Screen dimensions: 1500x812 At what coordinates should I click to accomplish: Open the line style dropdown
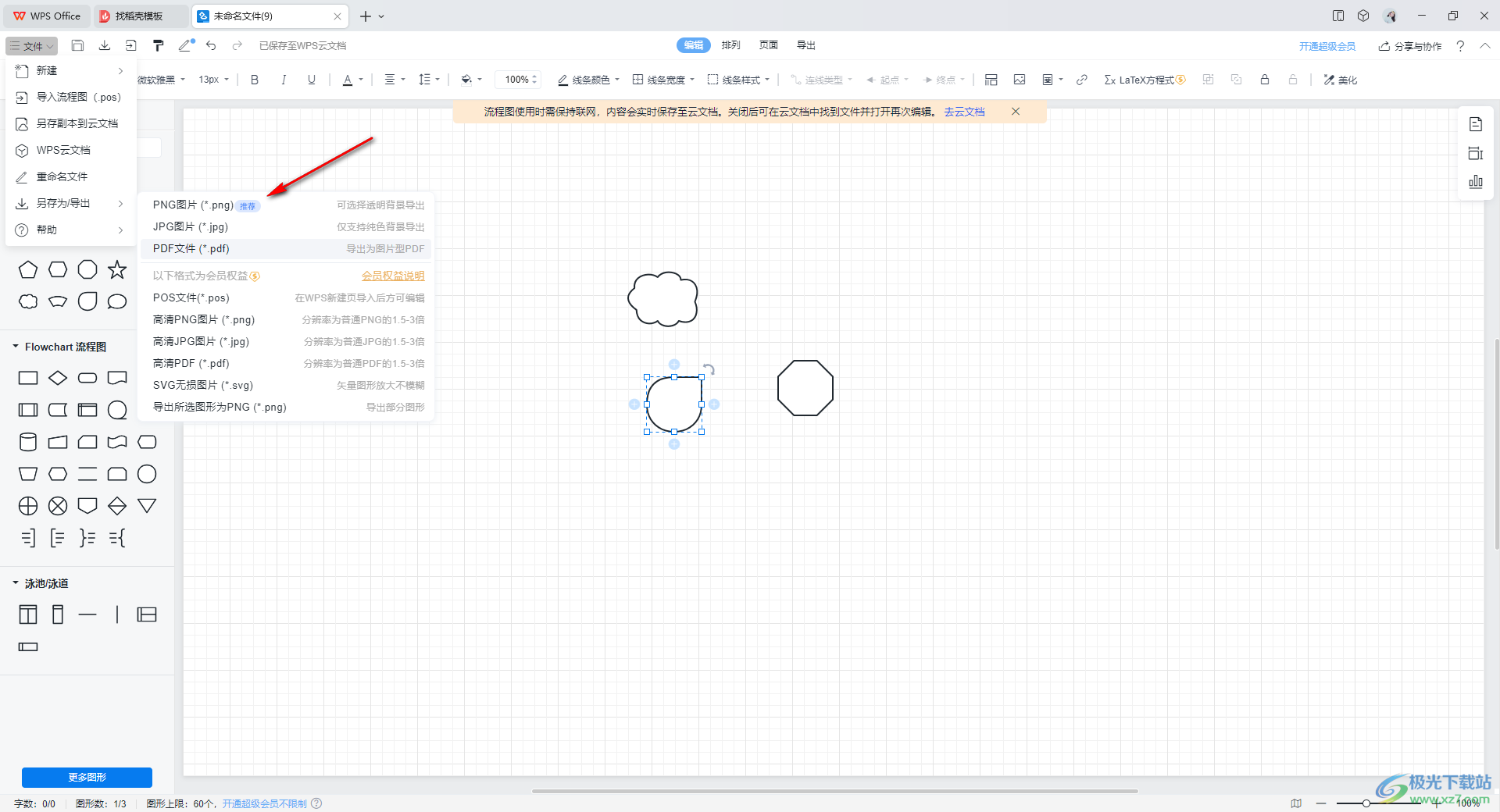(738, 80)
